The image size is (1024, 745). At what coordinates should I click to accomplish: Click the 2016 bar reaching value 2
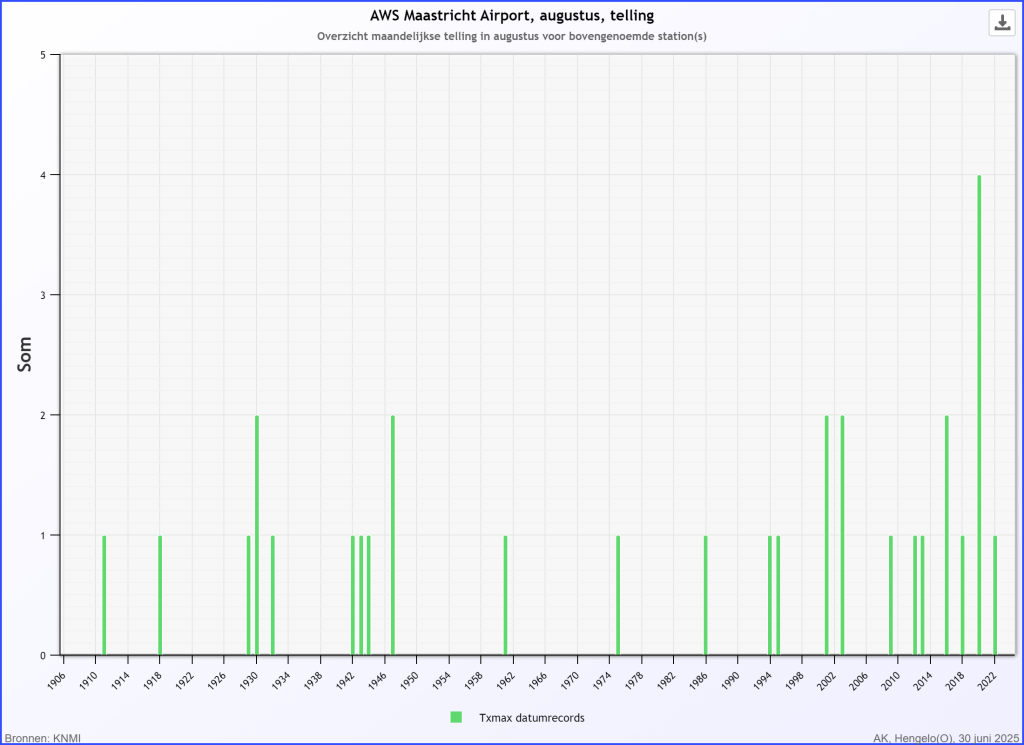(947, 535)
